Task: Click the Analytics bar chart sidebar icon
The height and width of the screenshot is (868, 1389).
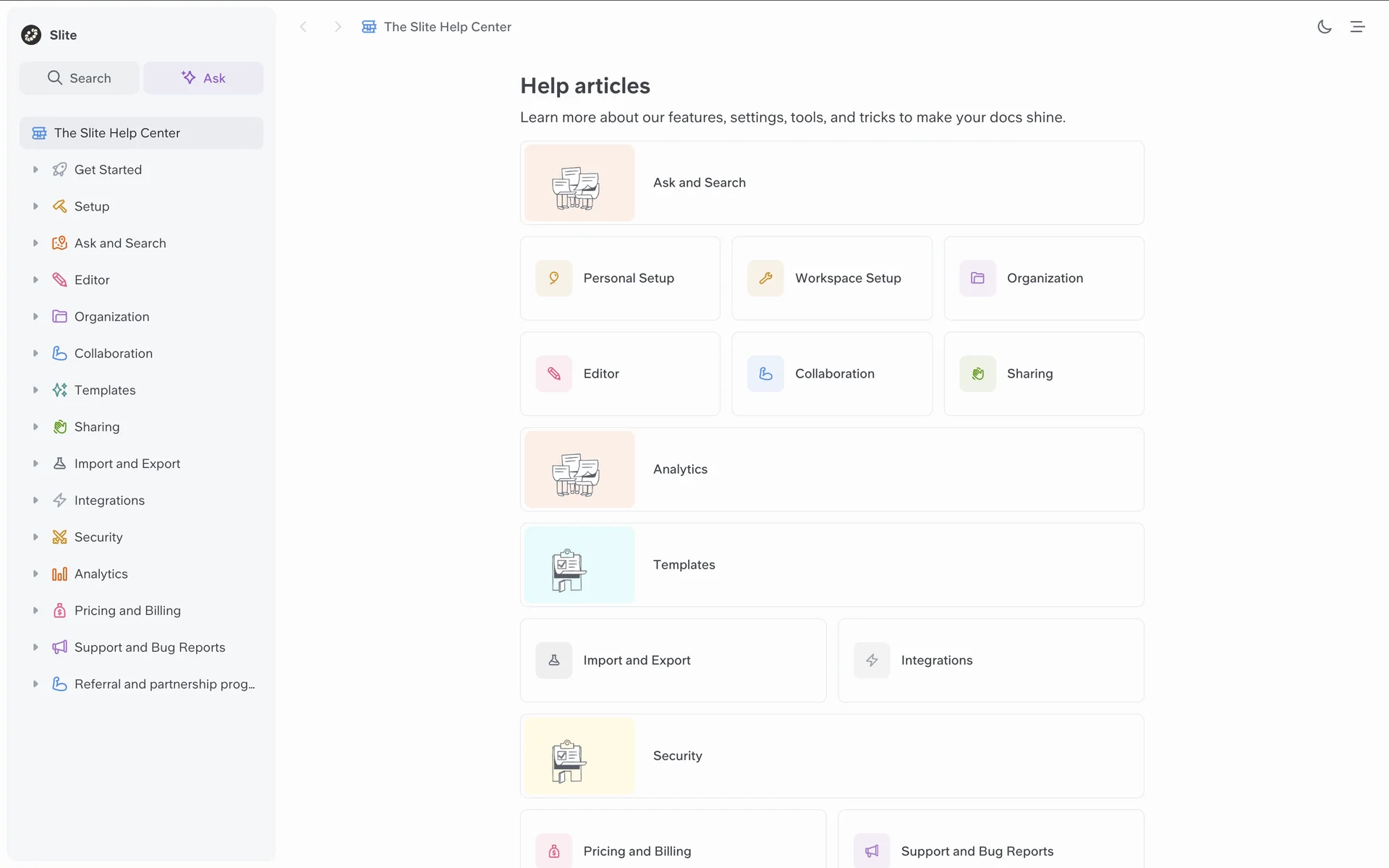Action: coord(59,574)
